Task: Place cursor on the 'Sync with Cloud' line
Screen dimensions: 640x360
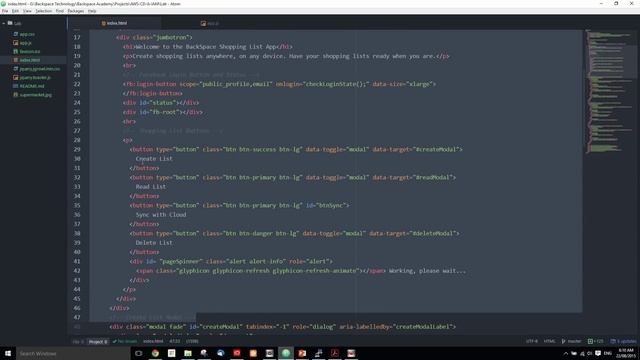Action: coord(161,215)
